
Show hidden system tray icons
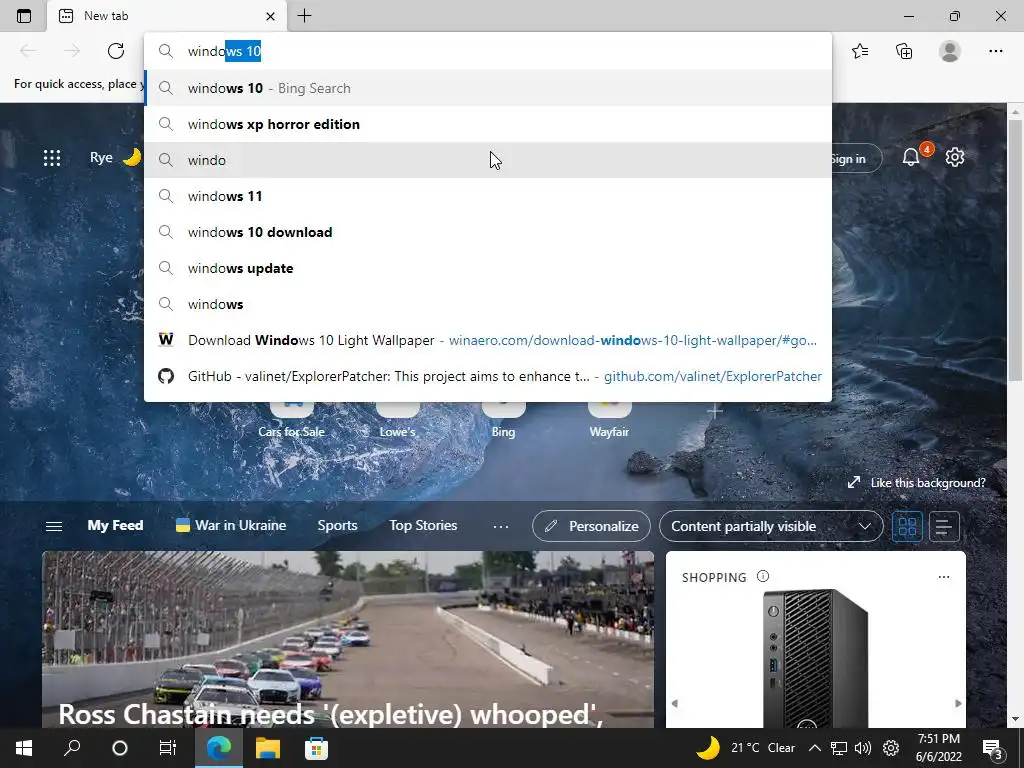click(814, 748)
